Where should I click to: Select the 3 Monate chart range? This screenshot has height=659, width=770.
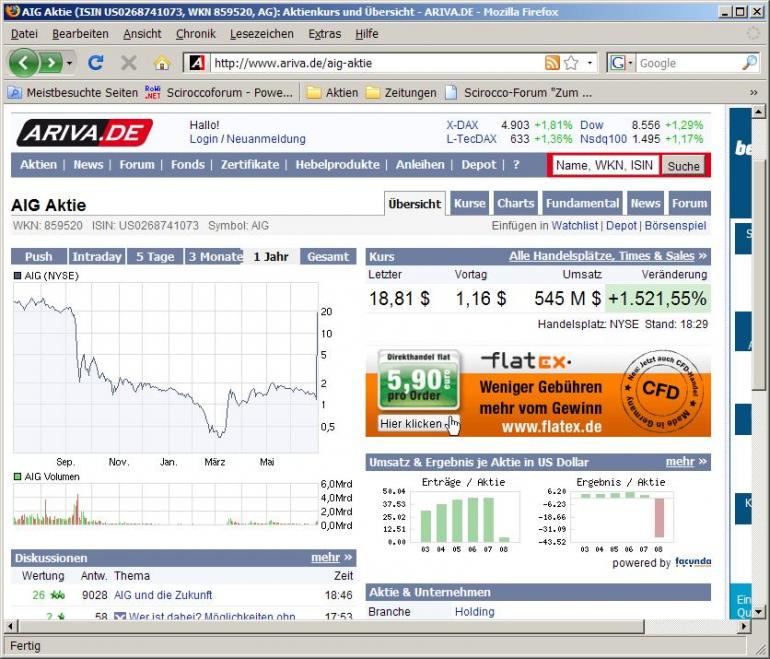214,256
